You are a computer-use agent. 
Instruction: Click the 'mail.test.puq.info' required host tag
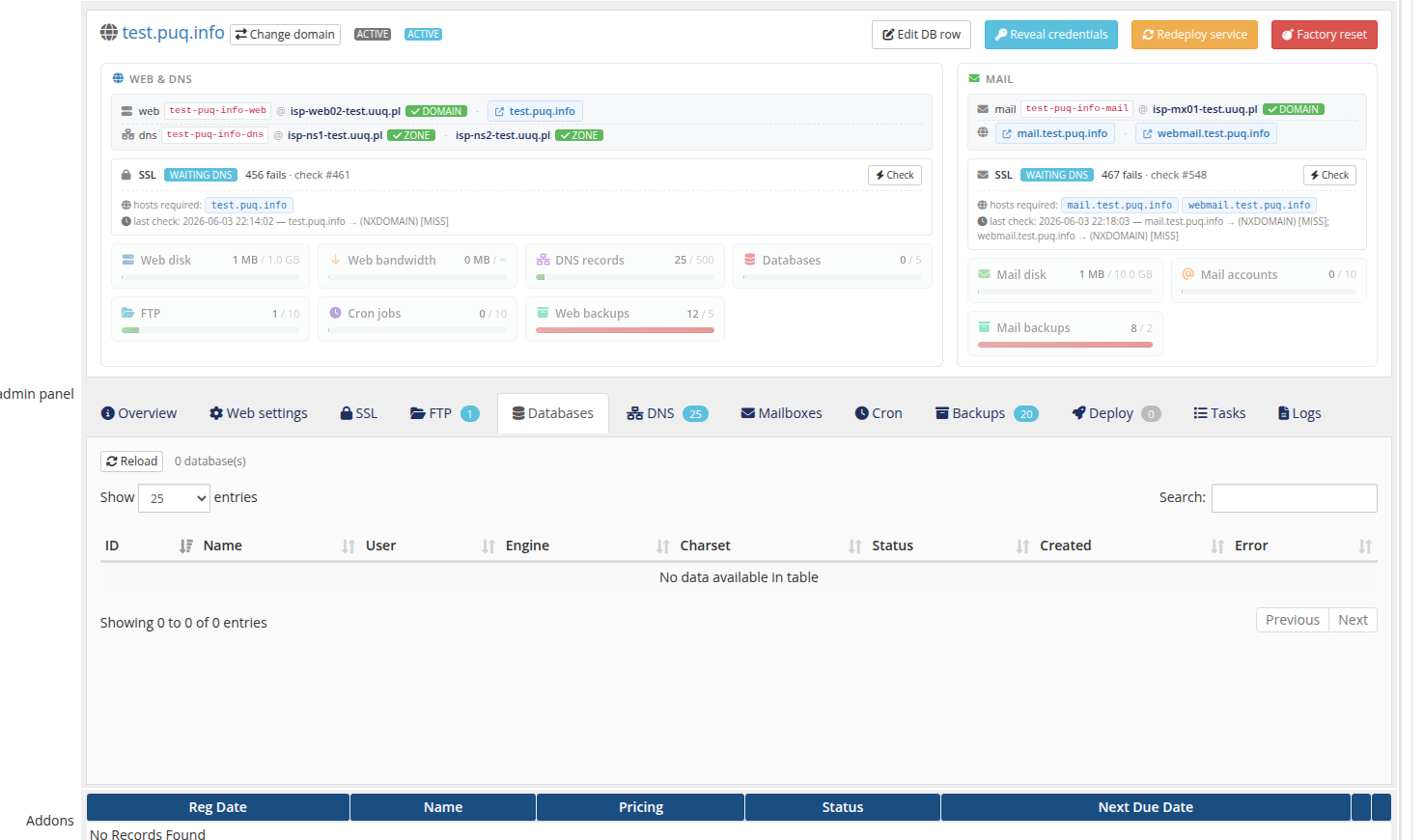tap(1120, 205)
